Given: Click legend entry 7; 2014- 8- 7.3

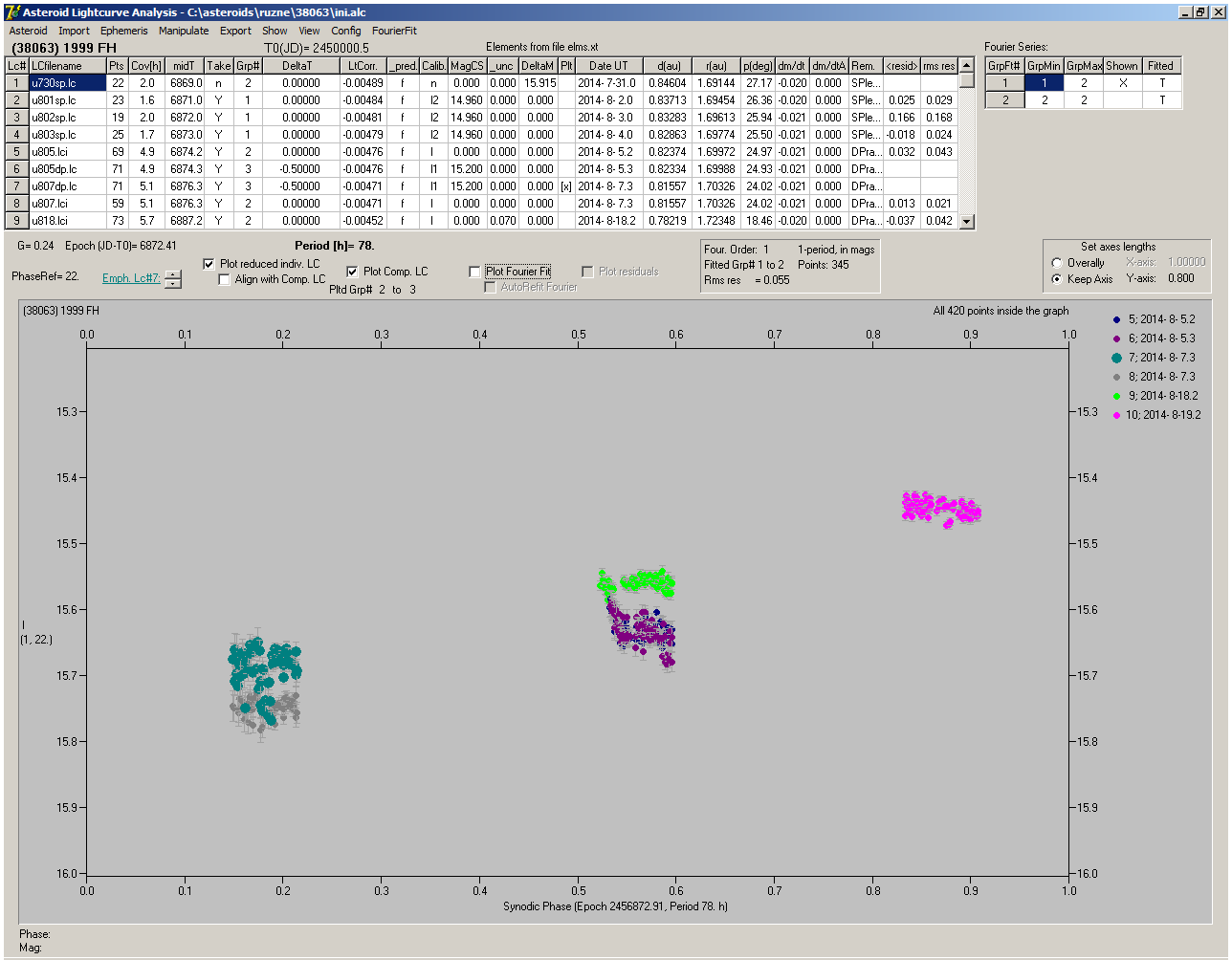Looking at the screenshot, I should coord(1155,358).
